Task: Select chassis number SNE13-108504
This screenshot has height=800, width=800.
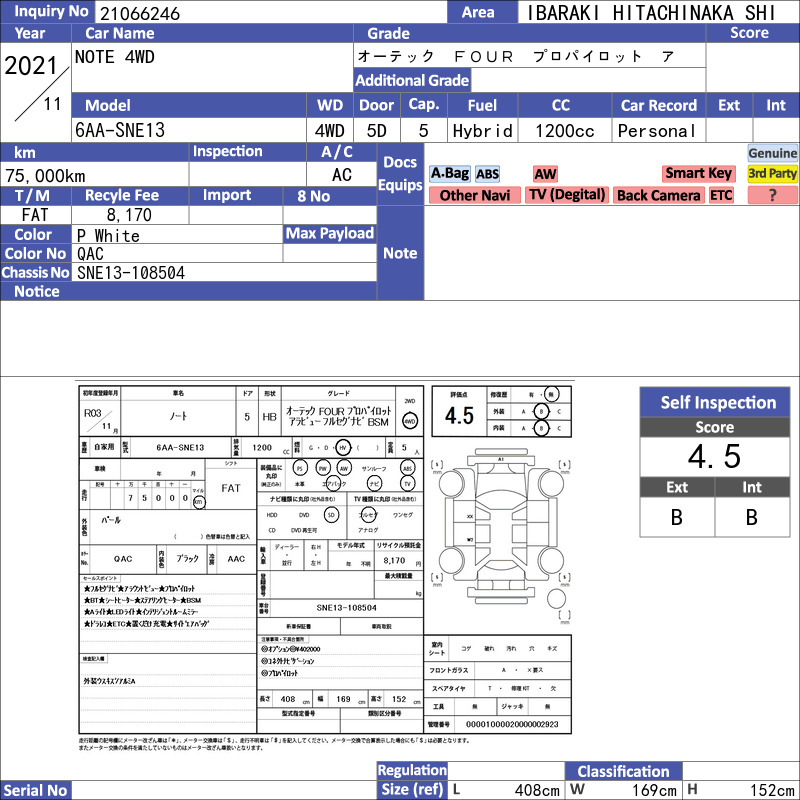Action: 131,273
